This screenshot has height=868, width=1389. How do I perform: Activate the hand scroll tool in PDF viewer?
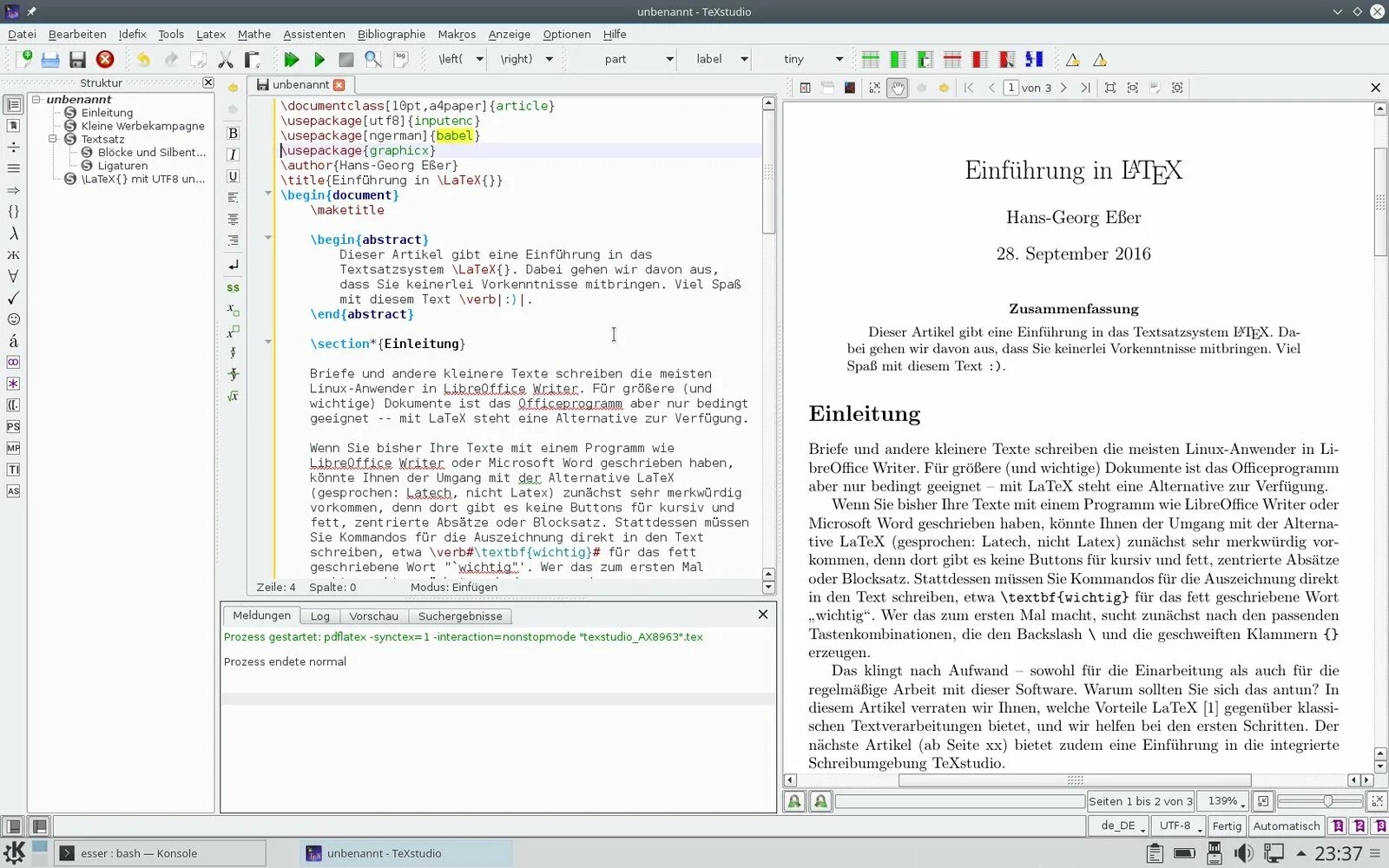[898, 88]
